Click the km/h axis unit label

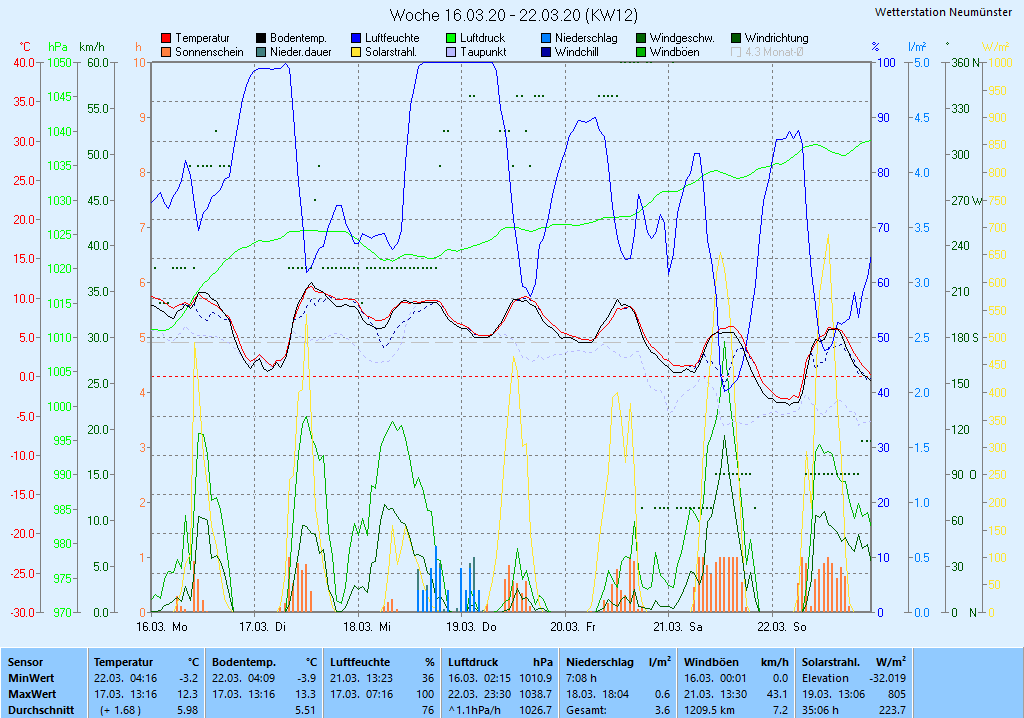(x=91, y=47)
